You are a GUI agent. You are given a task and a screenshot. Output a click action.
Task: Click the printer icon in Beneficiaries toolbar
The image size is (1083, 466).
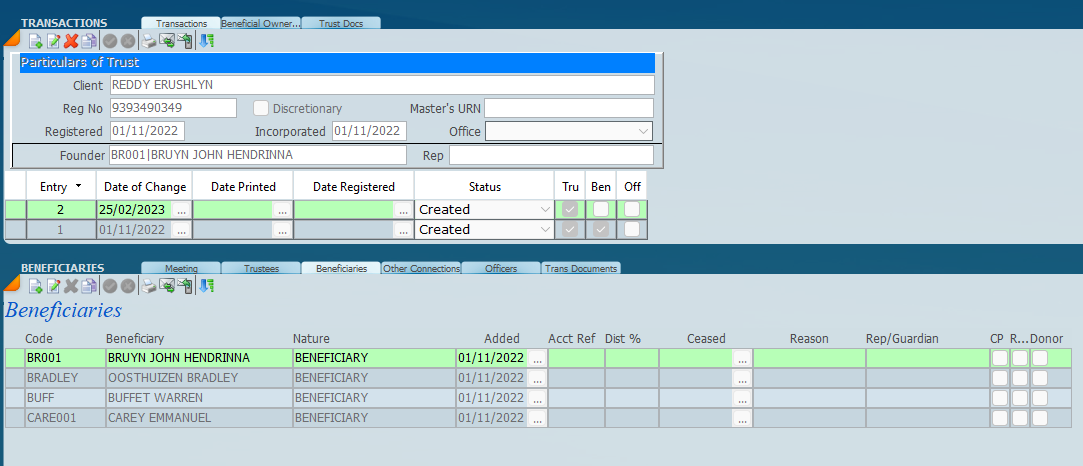click(x=148, y=286)
